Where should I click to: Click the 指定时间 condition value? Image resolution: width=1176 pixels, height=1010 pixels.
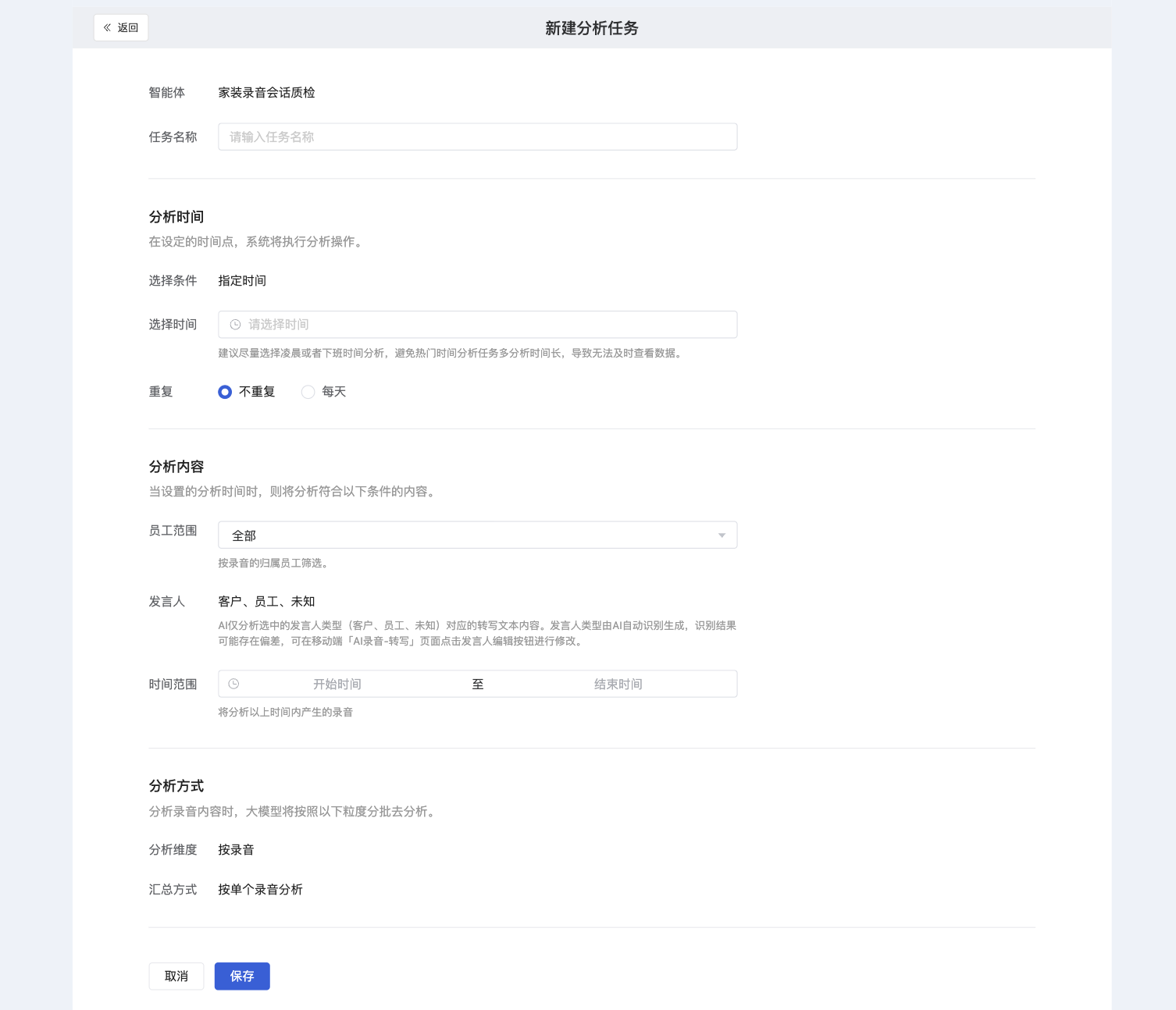pos(242,281)
